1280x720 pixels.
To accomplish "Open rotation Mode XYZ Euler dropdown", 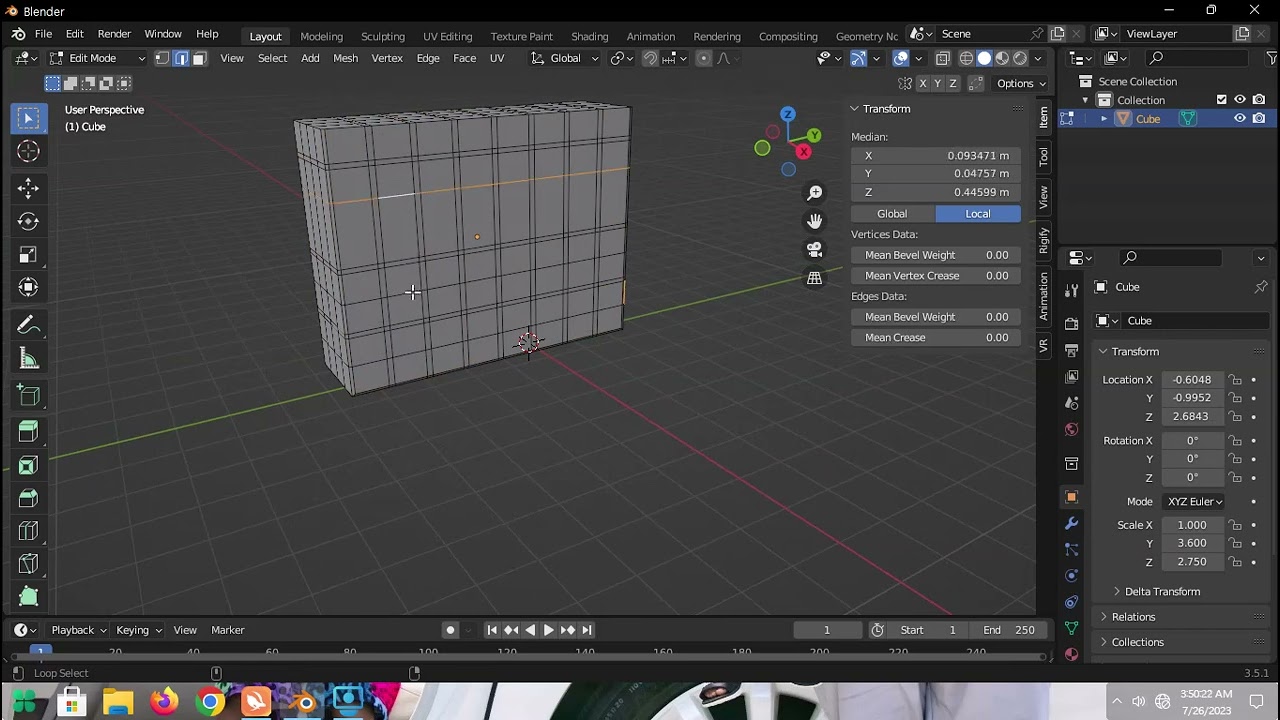I will pyautogui.click(x=1195, y=501).
